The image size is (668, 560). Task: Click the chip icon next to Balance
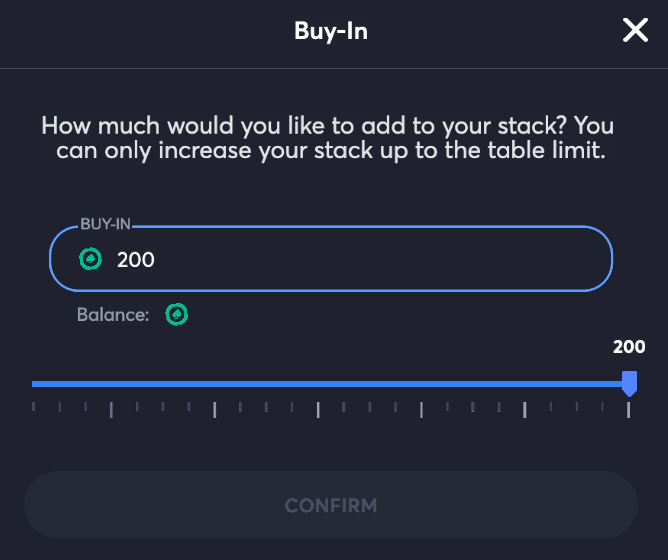(x=177, y=315)
